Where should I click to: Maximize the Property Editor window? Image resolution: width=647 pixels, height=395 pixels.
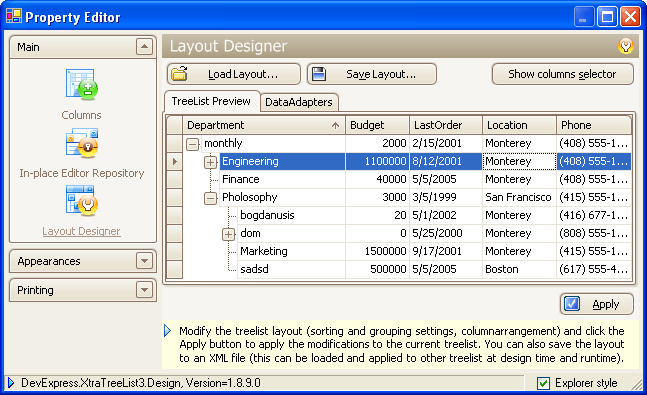tap(607, 17)
